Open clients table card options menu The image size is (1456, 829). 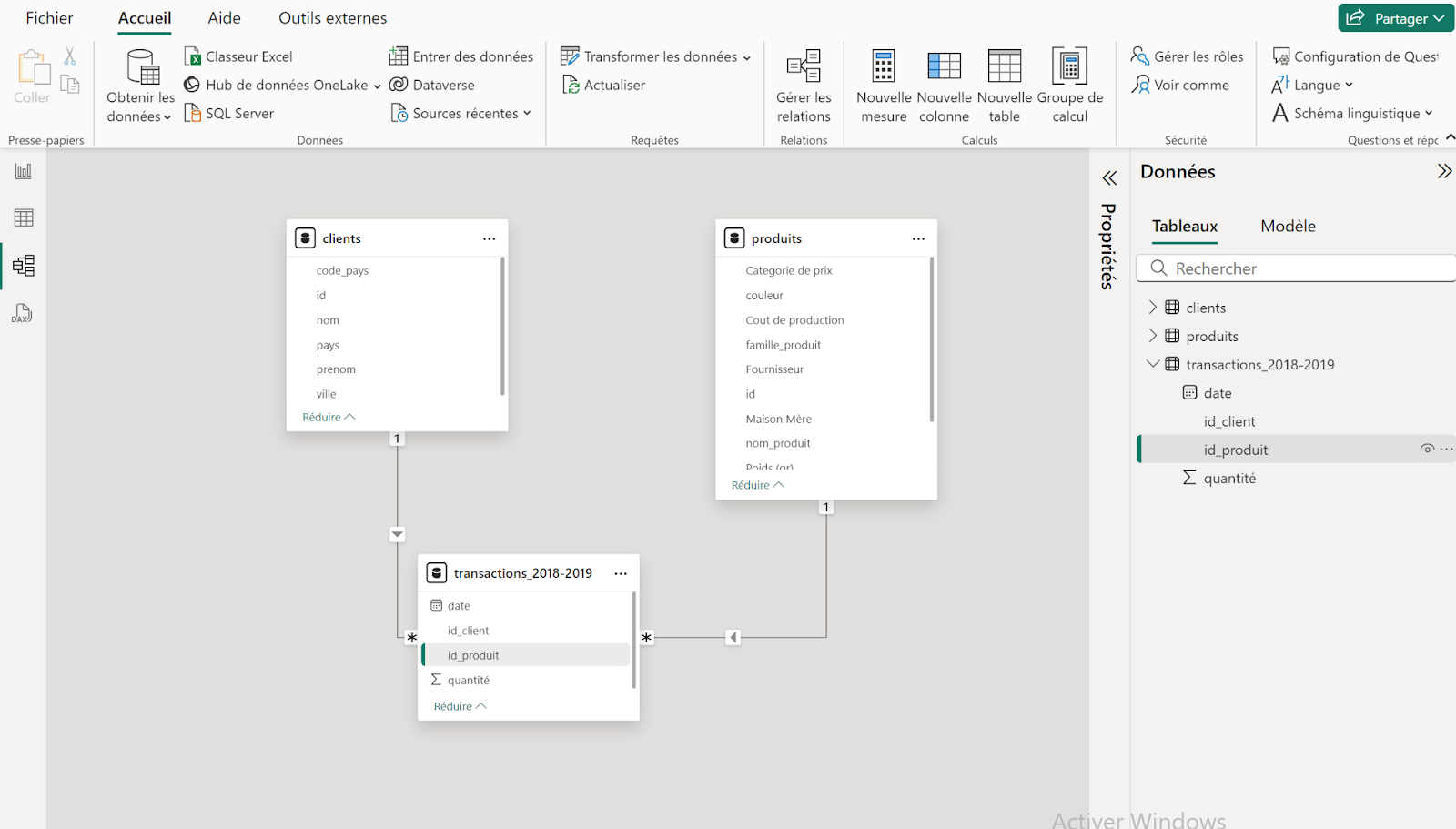click(x=490, y=238)
